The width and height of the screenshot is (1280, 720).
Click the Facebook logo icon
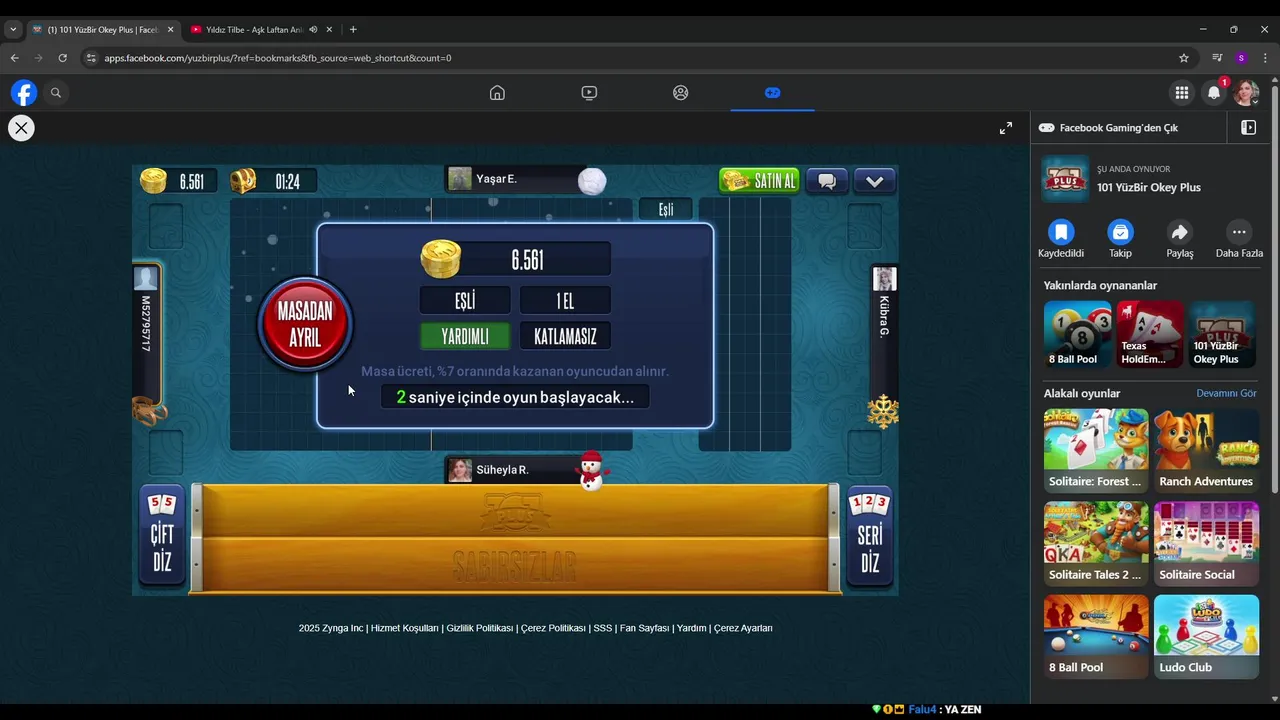(x=24, y=93)
